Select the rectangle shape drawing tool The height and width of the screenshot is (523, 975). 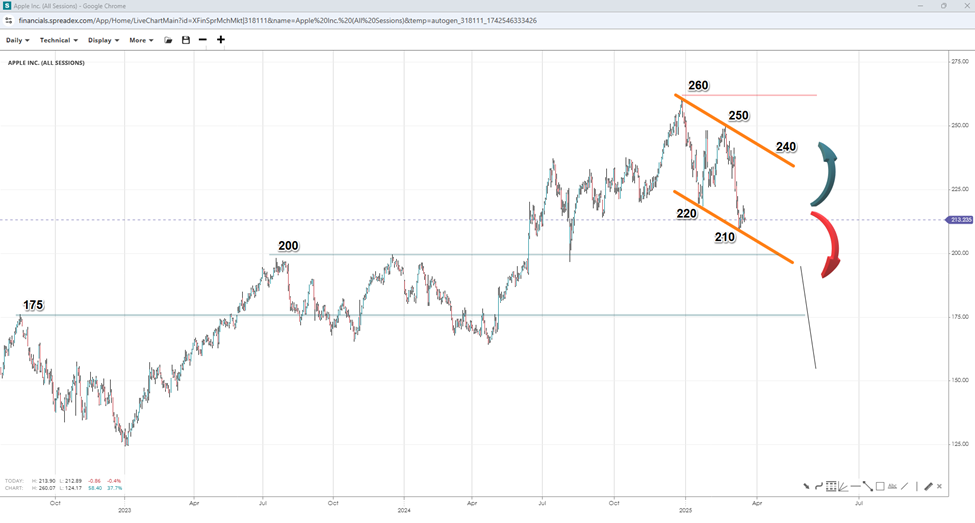point(880,487)
